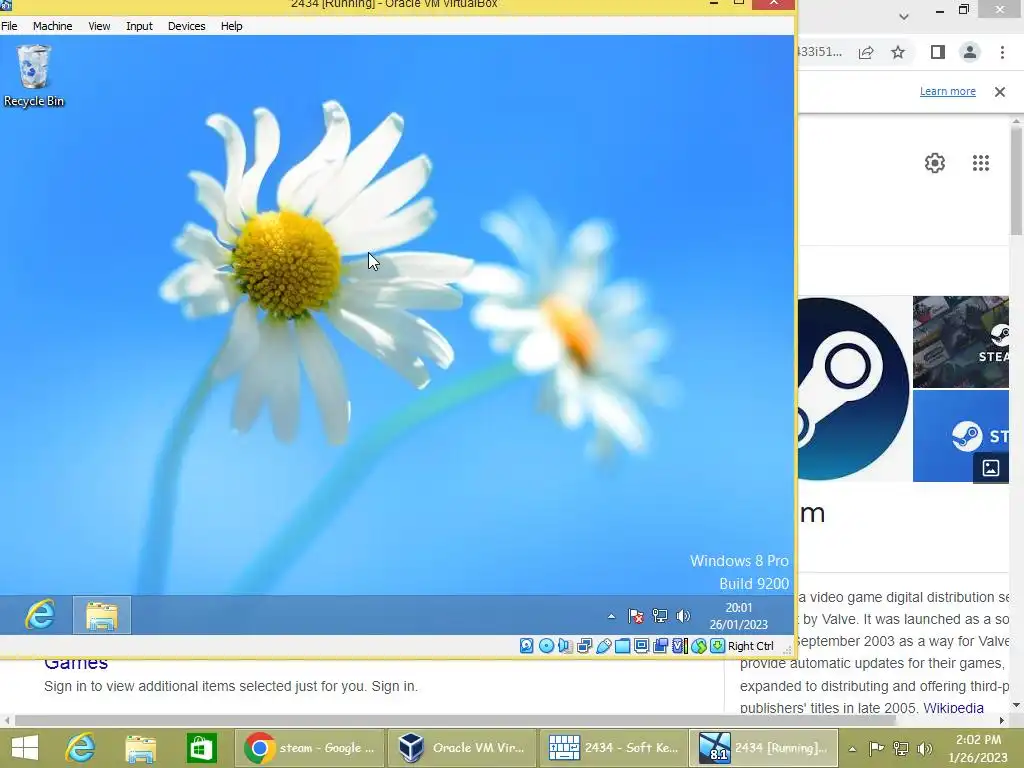Screen dimensions: 1024x768
Task: Share this page icon in Chrome
Action: [x=866, y=52]
